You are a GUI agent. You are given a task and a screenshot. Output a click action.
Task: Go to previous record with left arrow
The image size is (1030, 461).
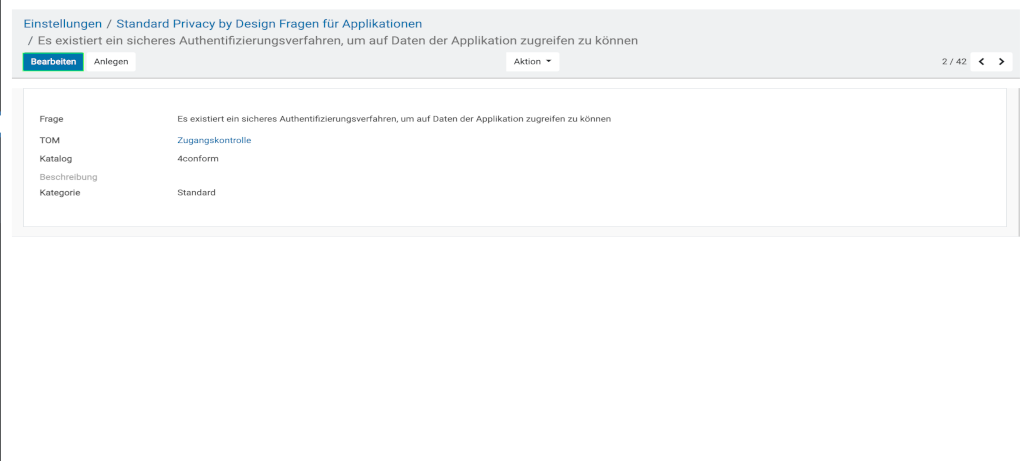[981, 62]
